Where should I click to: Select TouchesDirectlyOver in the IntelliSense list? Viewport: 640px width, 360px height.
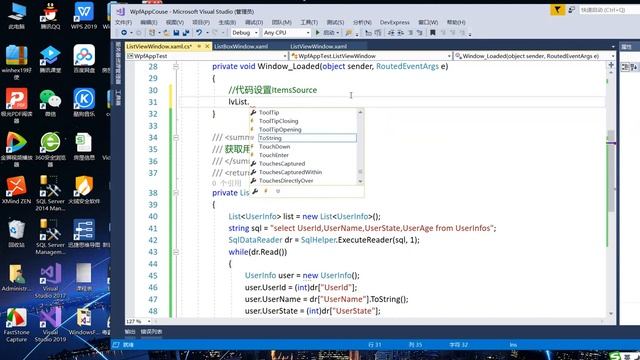pos(286,181)
